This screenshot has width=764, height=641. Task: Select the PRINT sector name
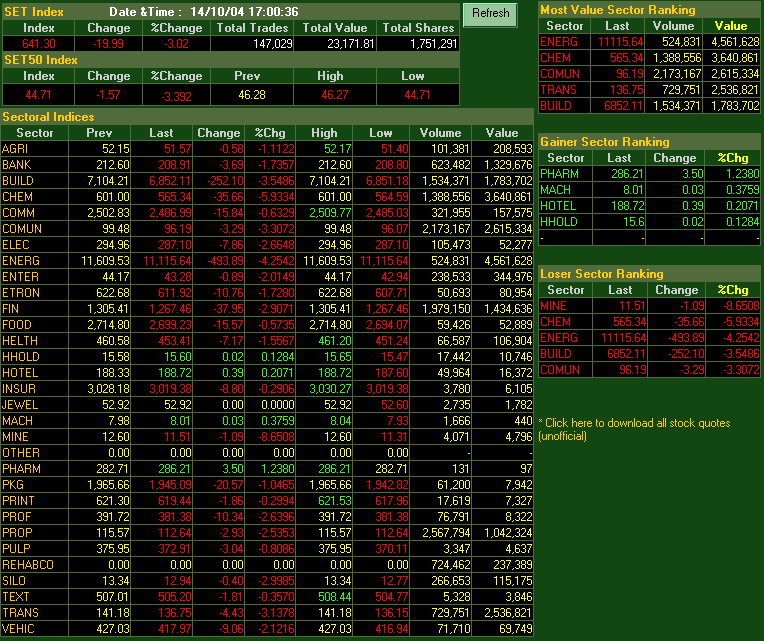pos(19,501)
